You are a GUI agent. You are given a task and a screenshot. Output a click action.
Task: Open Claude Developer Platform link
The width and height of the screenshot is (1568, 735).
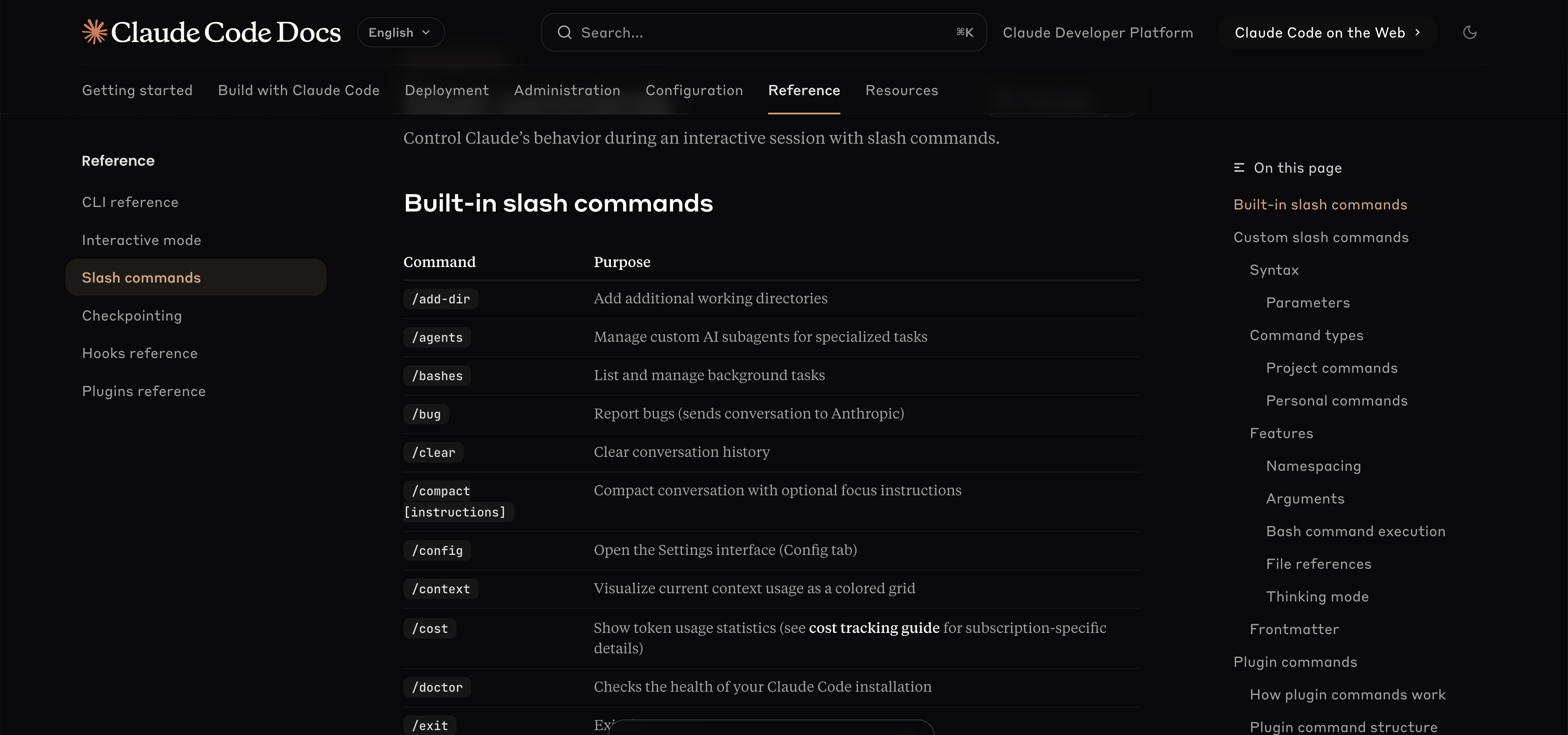coord(1098,32)
